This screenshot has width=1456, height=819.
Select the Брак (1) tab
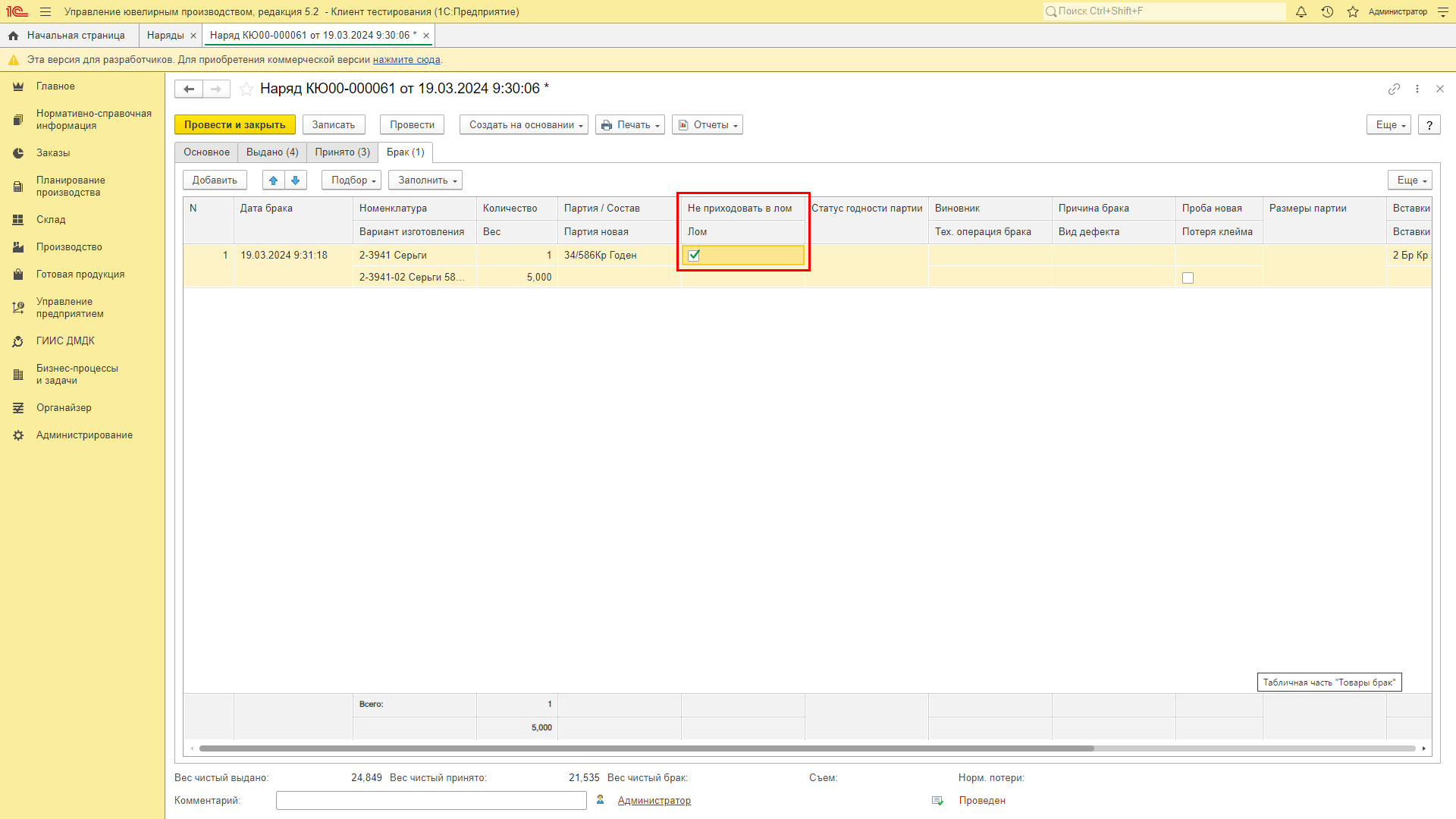(406, 152)
